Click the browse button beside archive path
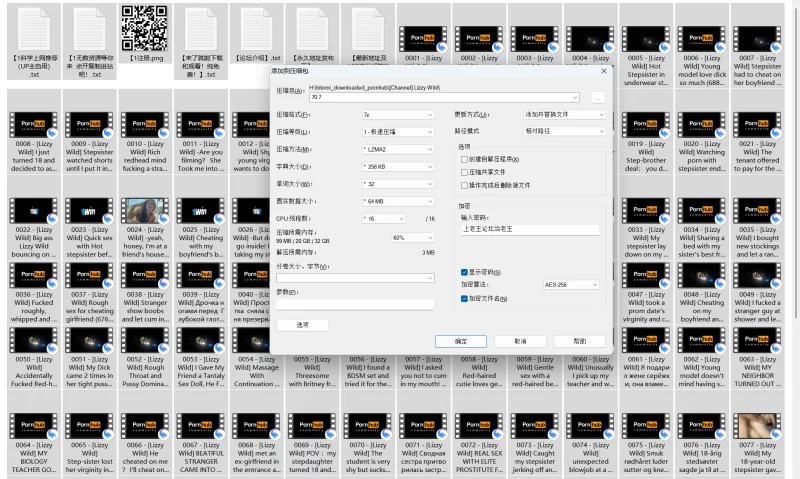This screenshot has width=800, height=479. (597, 97)
